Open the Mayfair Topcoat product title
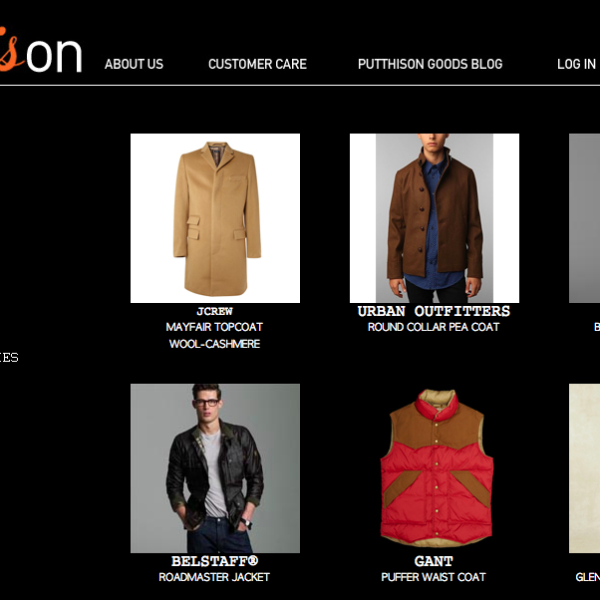This screenshot has height=600, width=600. (x=214, y=327)
